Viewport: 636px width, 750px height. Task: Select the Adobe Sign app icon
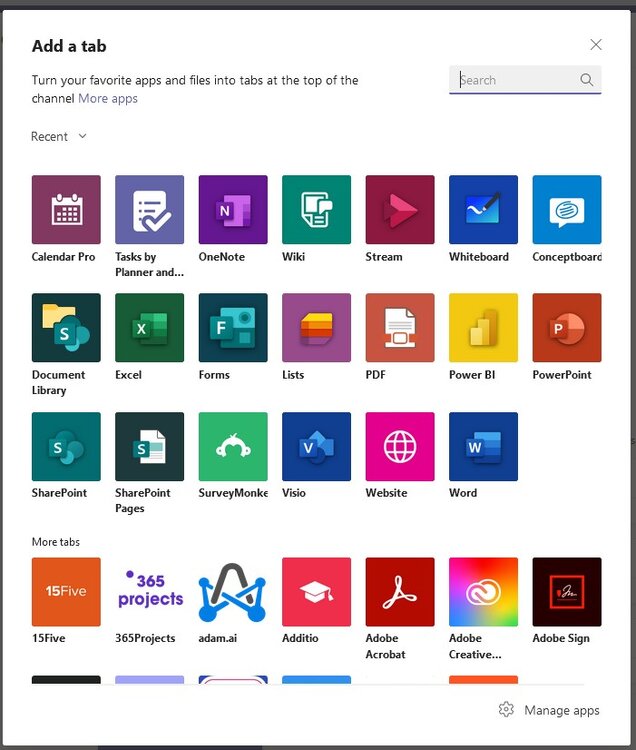coord(567,592)
